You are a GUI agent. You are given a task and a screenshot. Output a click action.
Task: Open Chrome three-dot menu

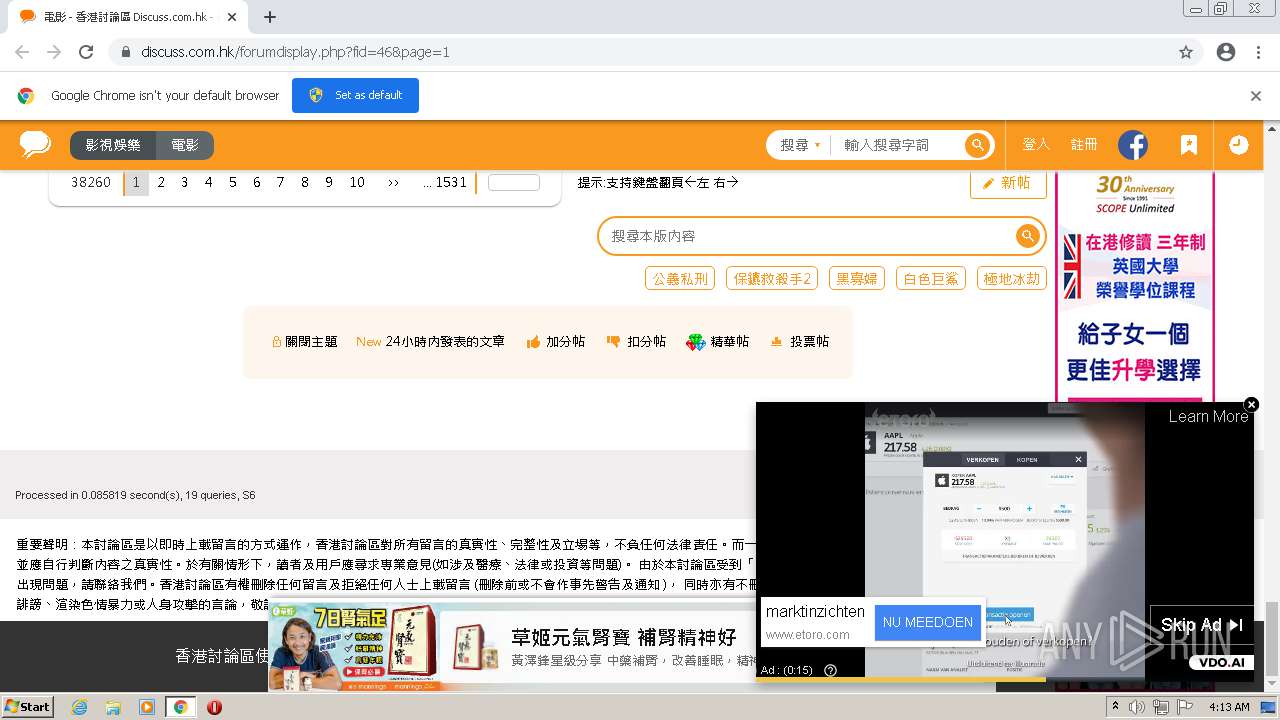1258,52
